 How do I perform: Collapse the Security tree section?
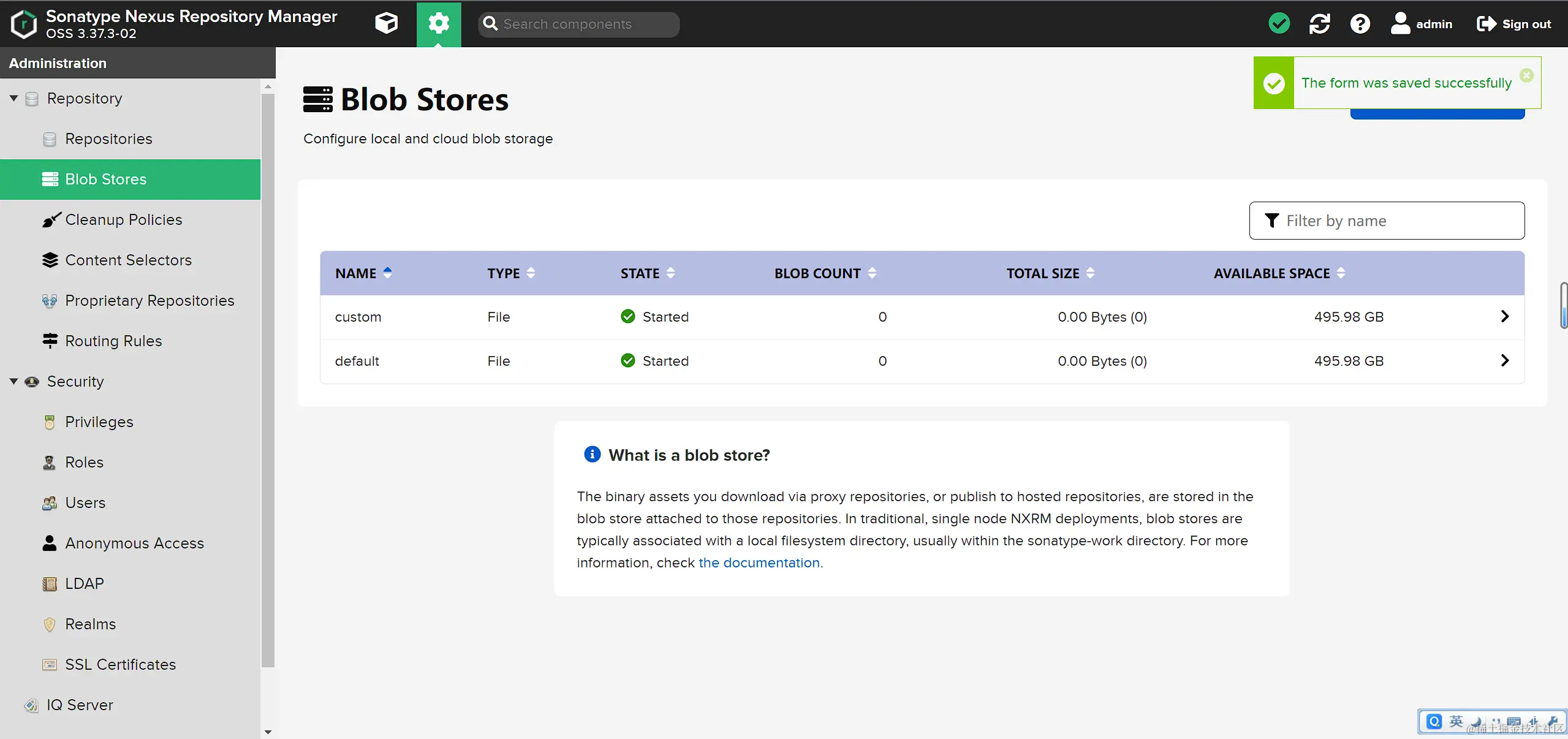[x=13, y=381]
